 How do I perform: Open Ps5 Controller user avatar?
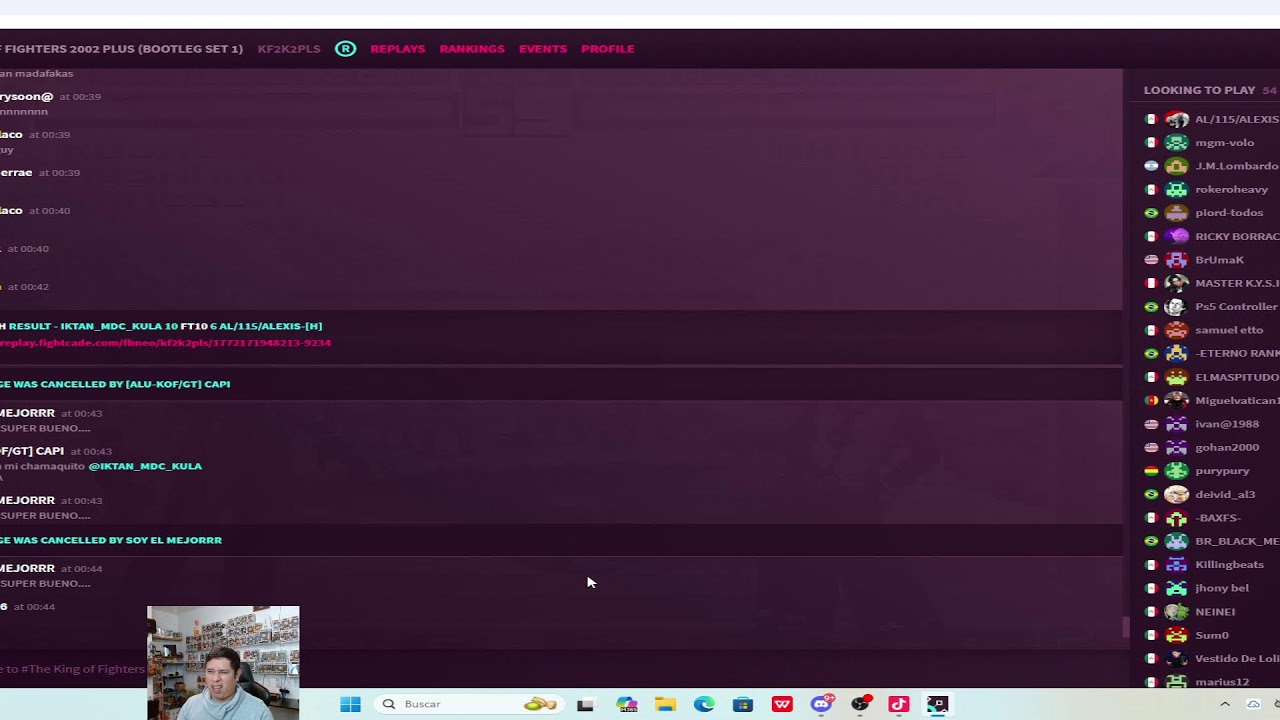[1177, 307]
